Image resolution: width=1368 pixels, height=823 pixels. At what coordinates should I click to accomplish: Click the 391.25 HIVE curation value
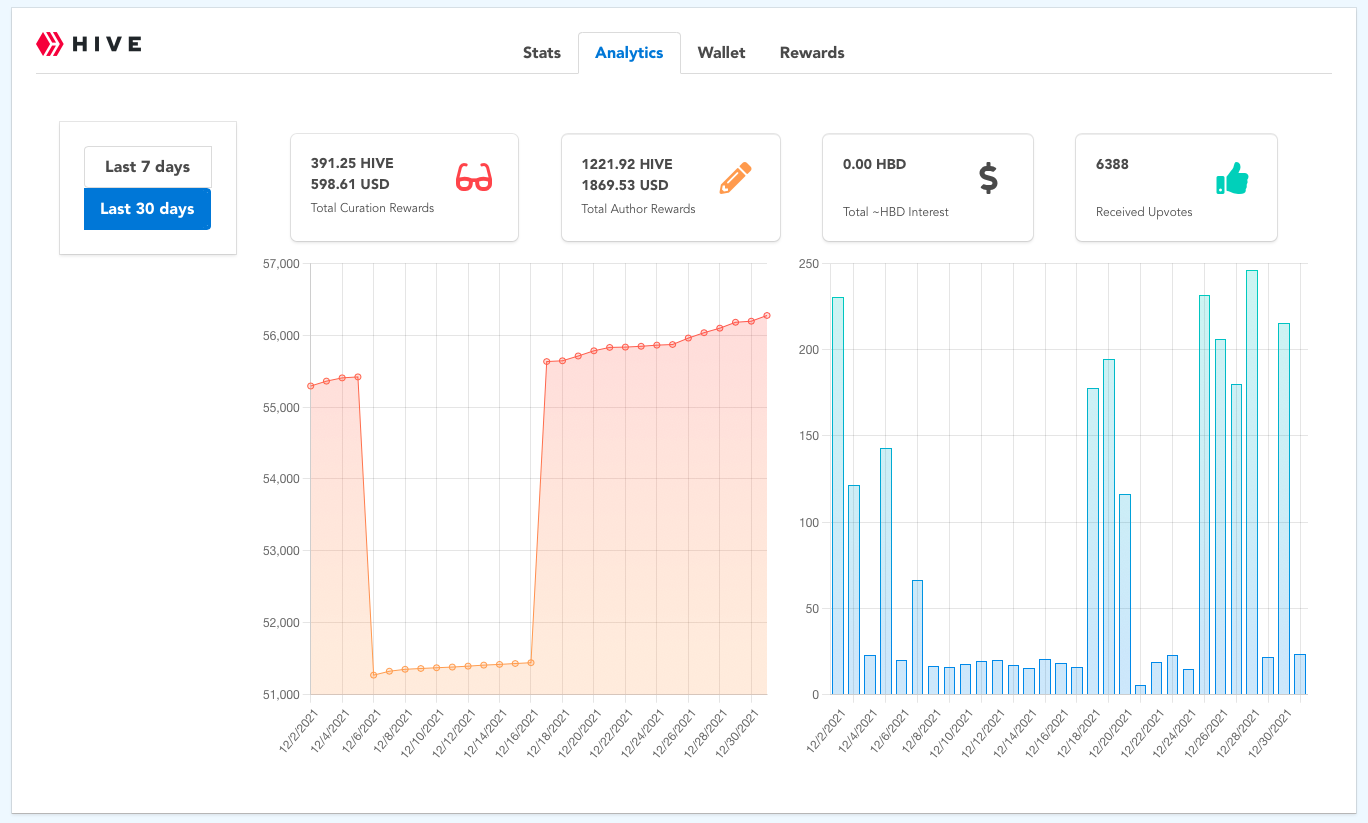(352, 164)
